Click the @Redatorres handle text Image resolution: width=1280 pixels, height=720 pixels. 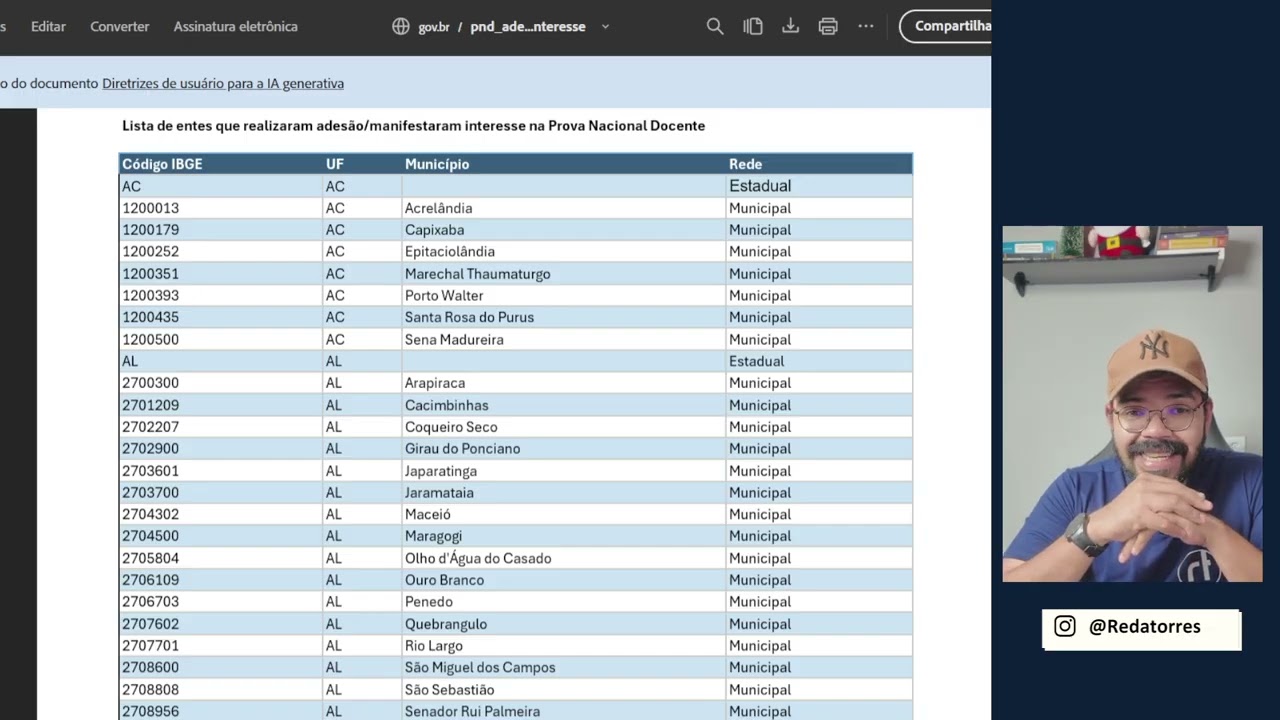click(1145, 627)
